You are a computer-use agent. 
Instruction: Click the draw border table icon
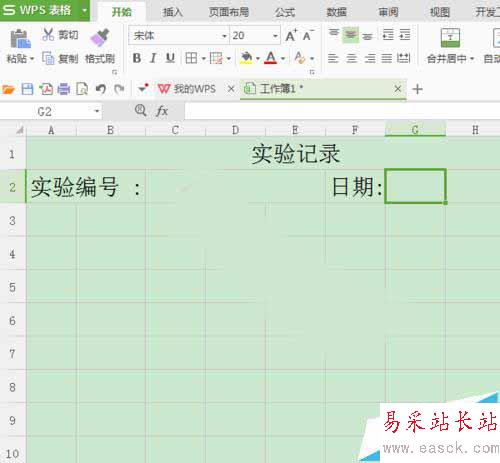[x=216, y=58]
